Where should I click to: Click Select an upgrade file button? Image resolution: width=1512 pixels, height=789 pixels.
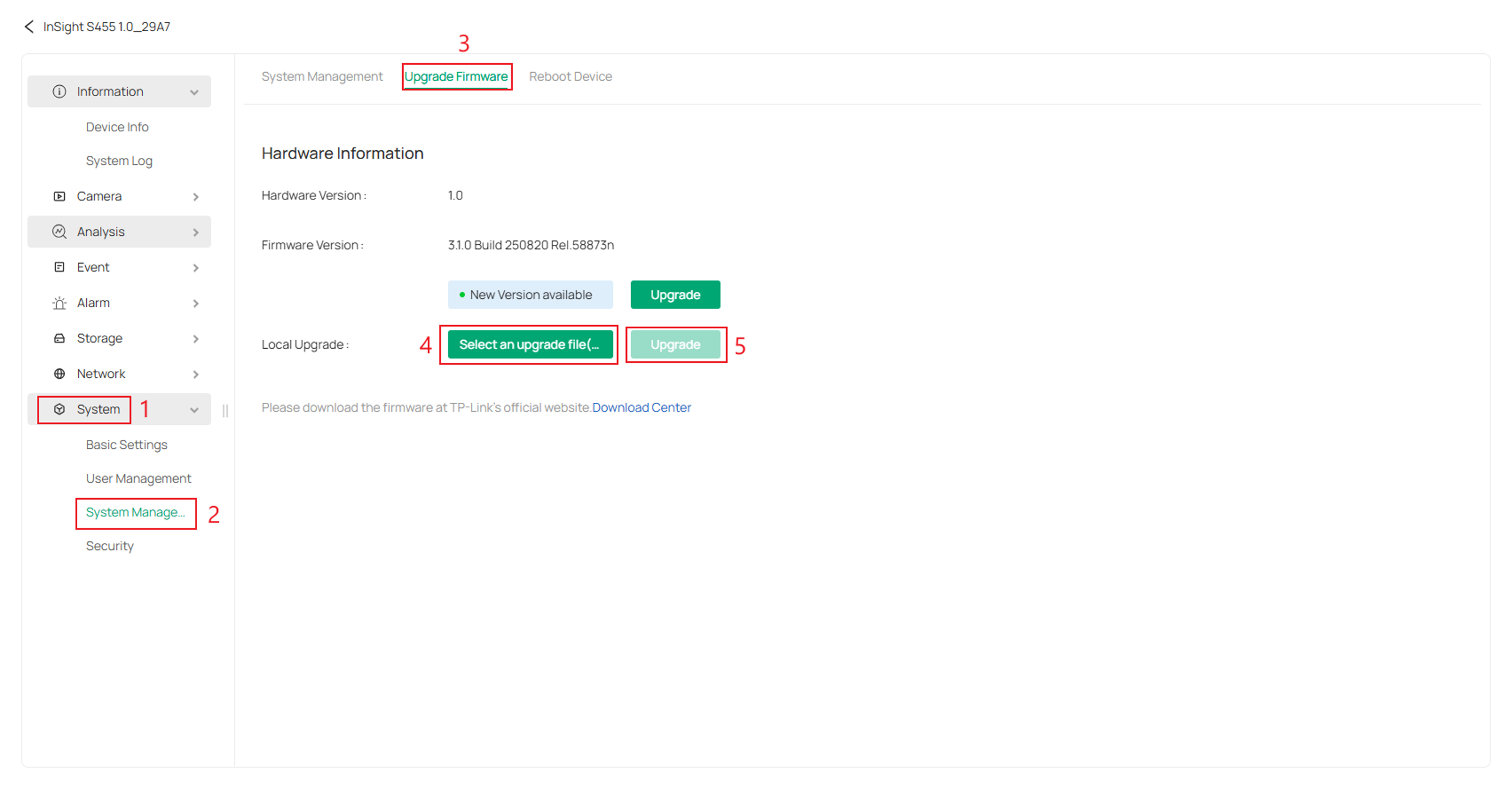530,345
